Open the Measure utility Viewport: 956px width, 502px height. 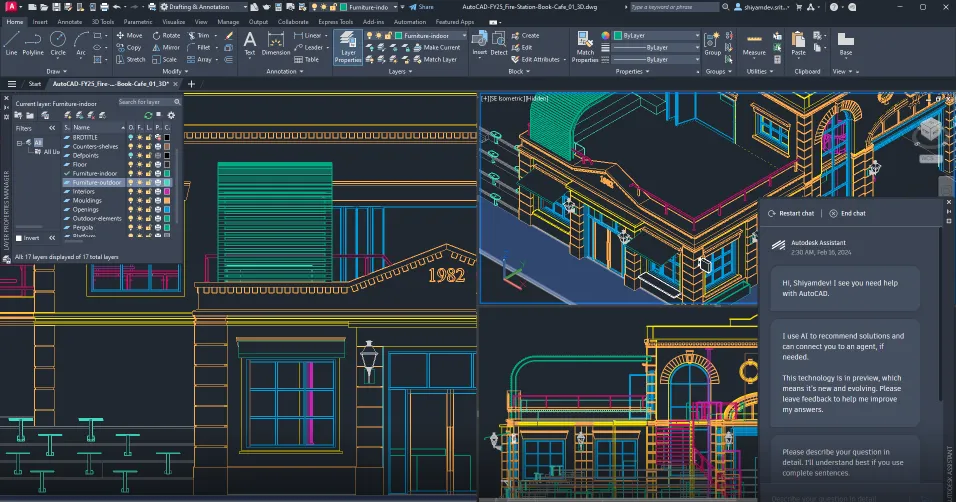pos(754,44)
